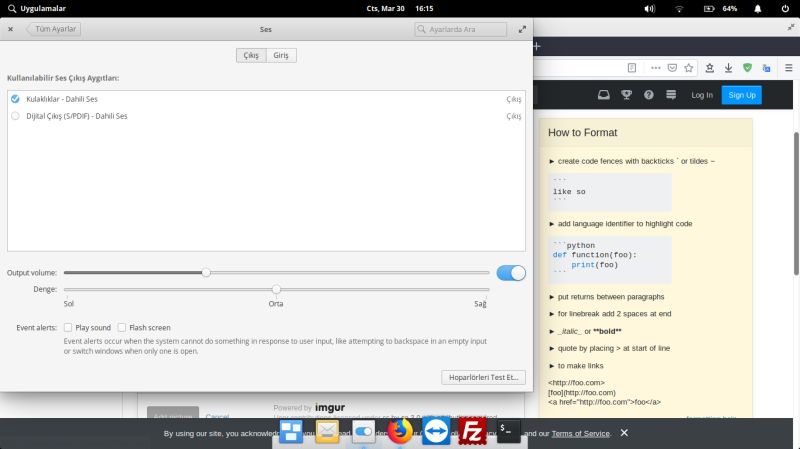Open the volume indicator in the top panel
The image size is (800, 449).
tap(649, 8)
